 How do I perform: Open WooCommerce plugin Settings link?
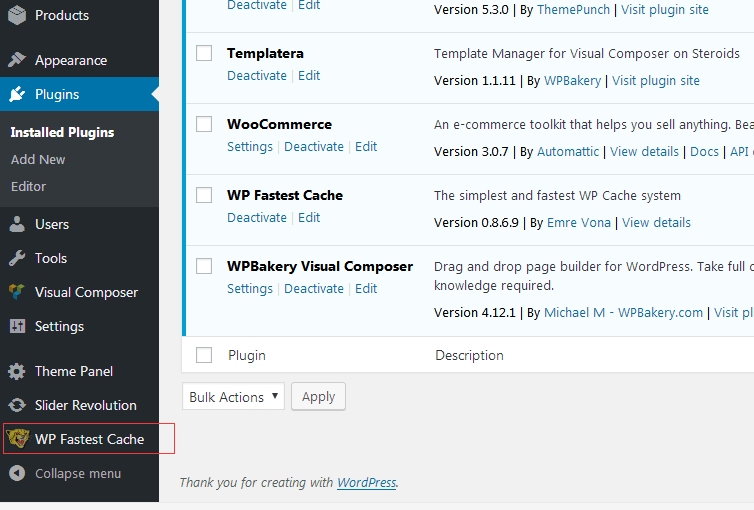click(250, 147)
